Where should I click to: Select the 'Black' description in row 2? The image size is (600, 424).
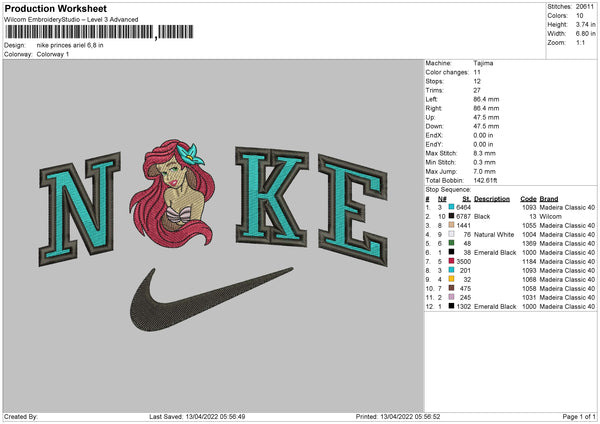[x=482, y=216]
